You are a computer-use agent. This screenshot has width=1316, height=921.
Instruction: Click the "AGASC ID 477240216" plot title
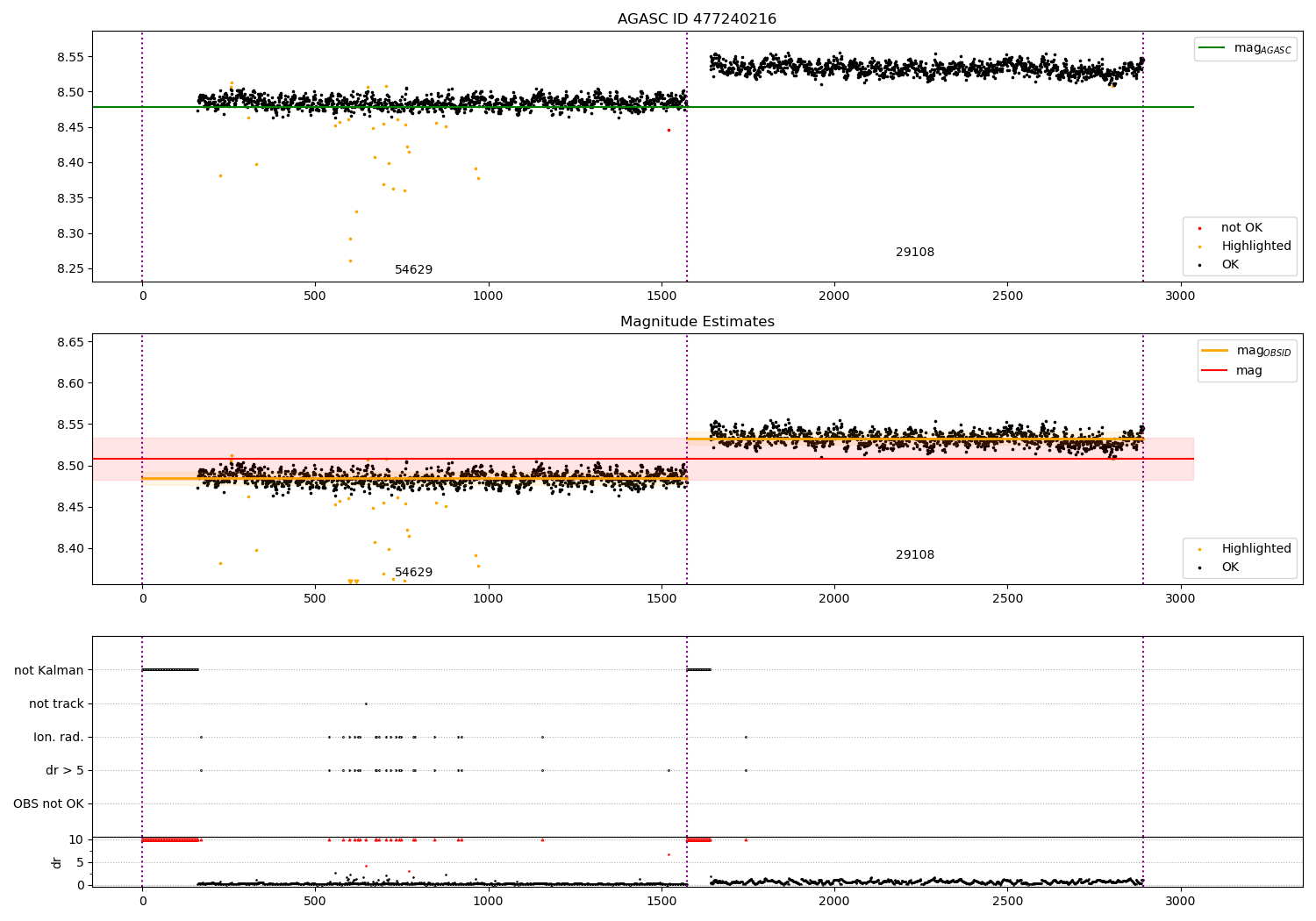click(x=697, y=19)
